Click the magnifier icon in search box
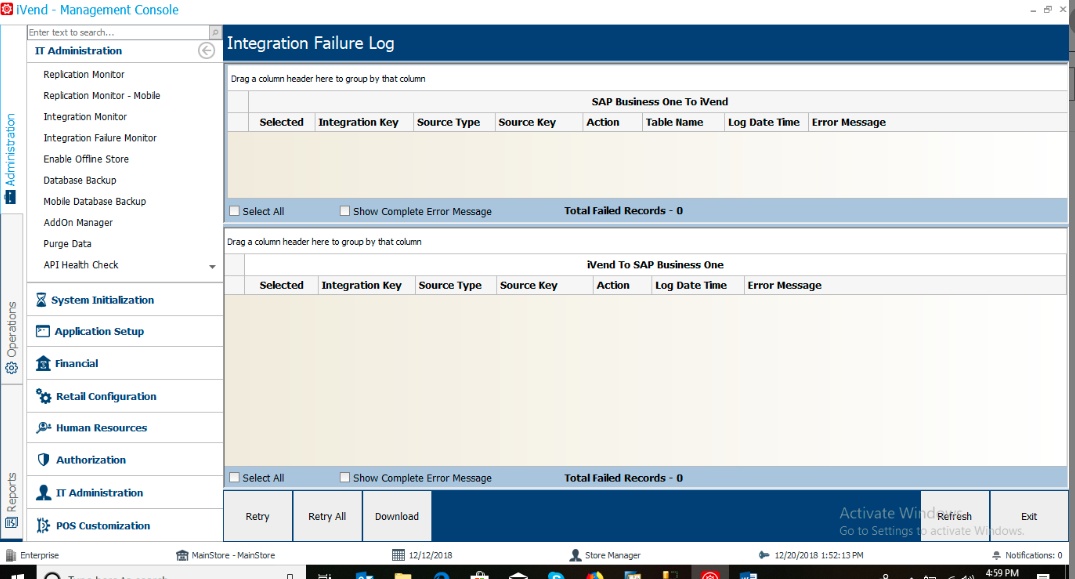This screenshot has width=1075, height=579. 215,32
